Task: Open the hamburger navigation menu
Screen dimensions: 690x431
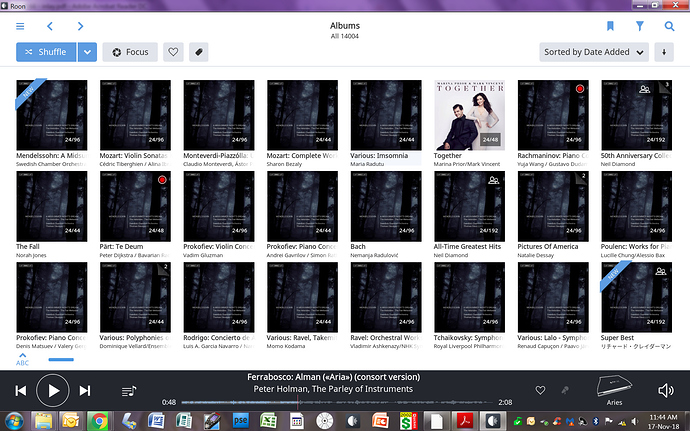Action: click(20, 26)
